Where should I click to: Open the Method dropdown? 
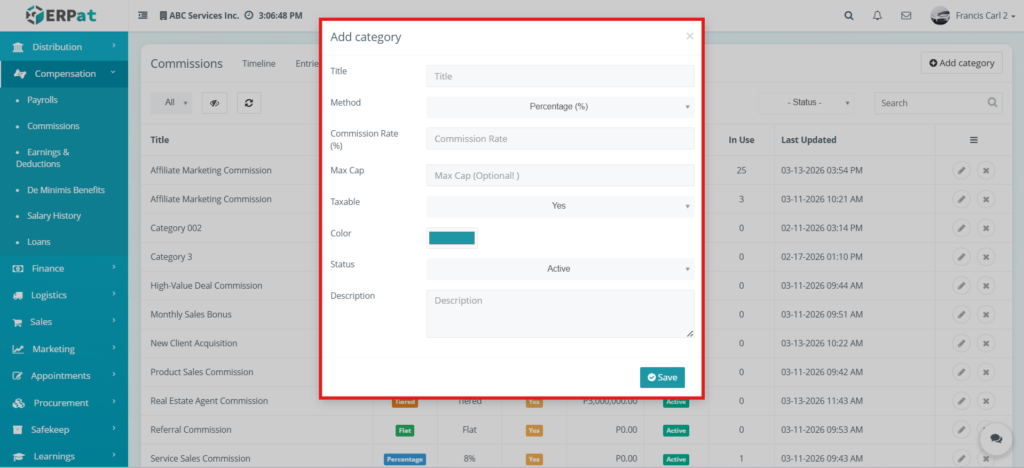560,106
